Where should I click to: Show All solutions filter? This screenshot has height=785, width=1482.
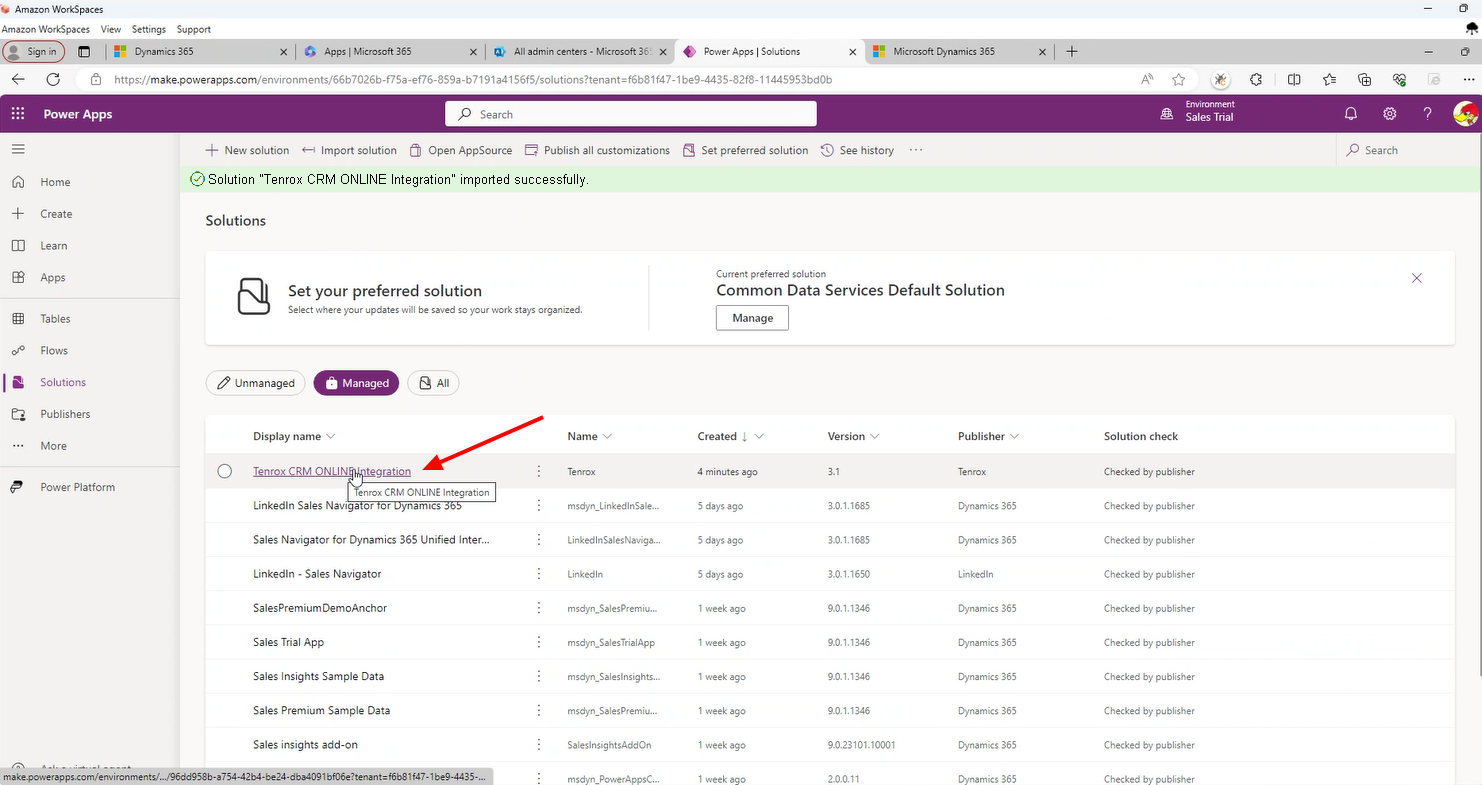[x=433, y=383]
